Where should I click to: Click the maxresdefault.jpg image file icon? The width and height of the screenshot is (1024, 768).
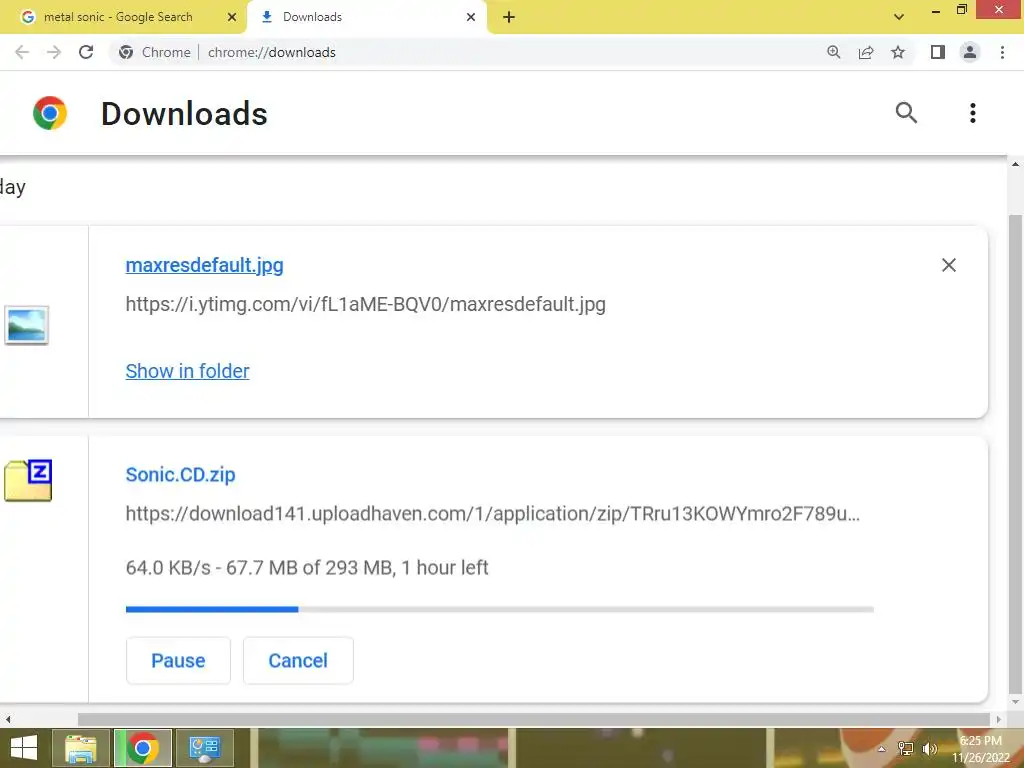pyautogui.click(x=27, y=325)
